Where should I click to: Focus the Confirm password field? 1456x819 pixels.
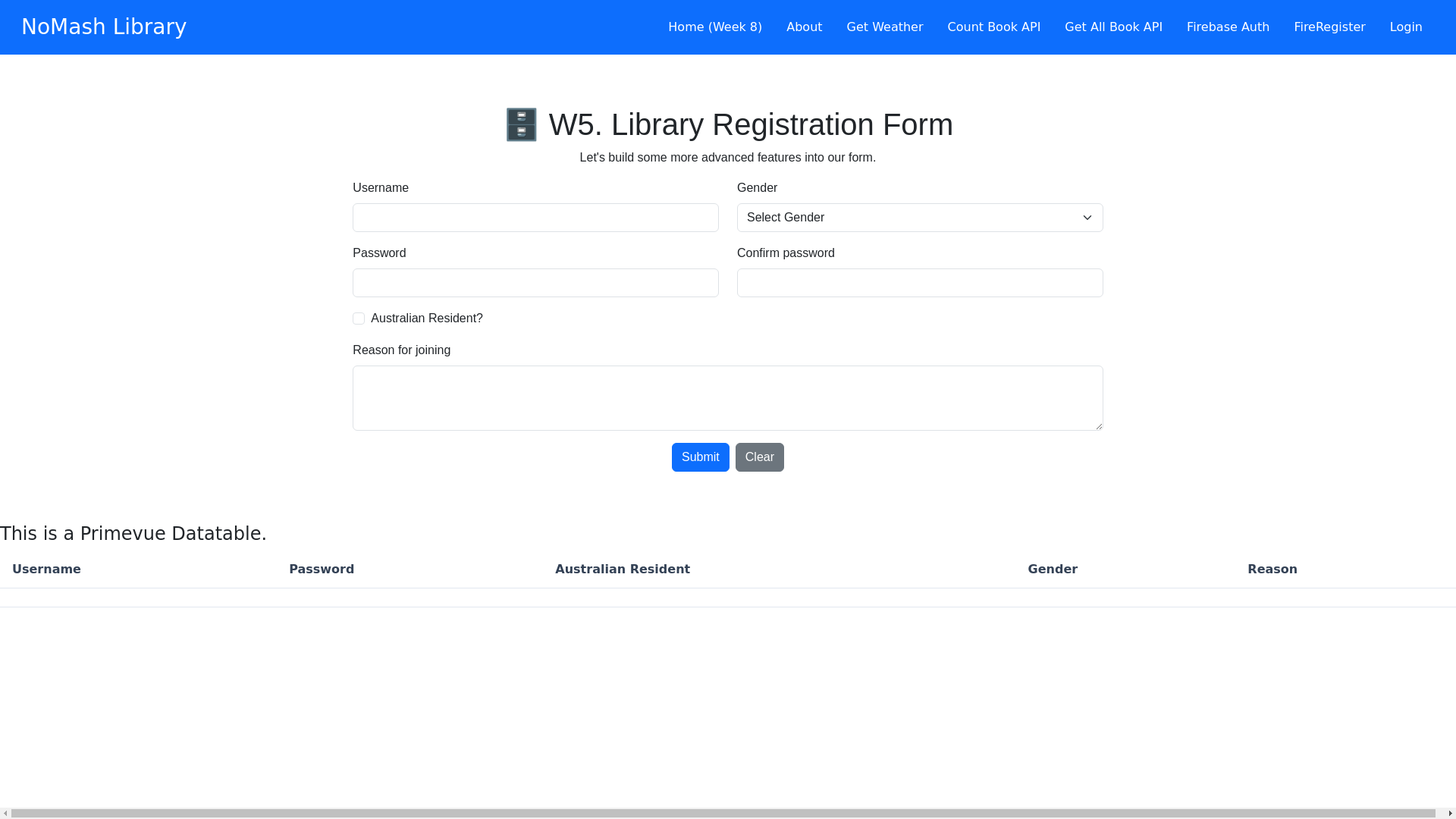pyautogui.click(x=920, y=283)
